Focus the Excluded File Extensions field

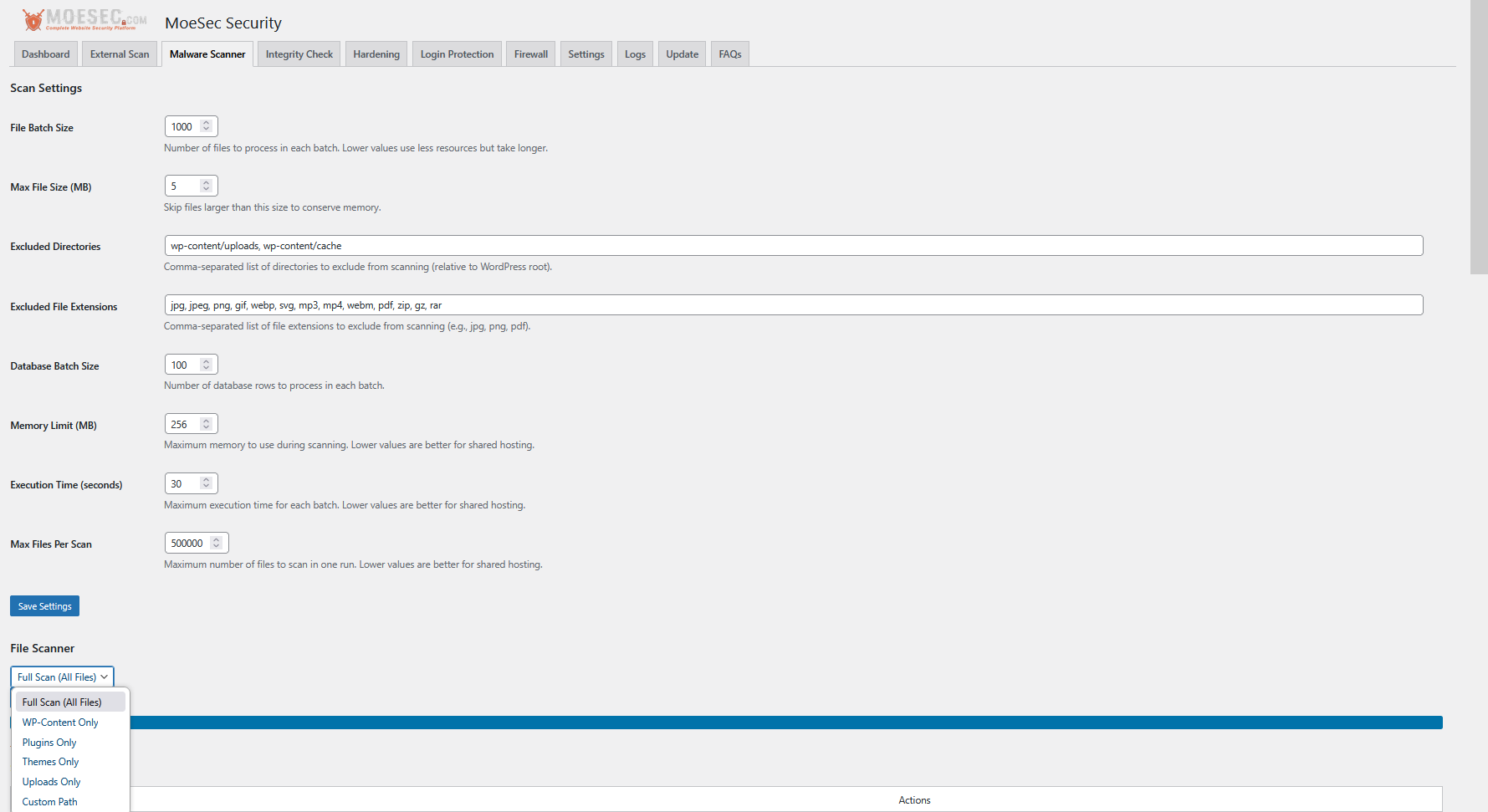coord(793,305)
